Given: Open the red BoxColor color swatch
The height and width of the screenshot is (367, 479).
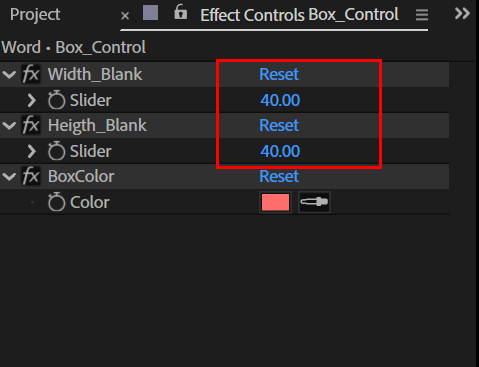Looking at the screenshot, I should (275, 202).
